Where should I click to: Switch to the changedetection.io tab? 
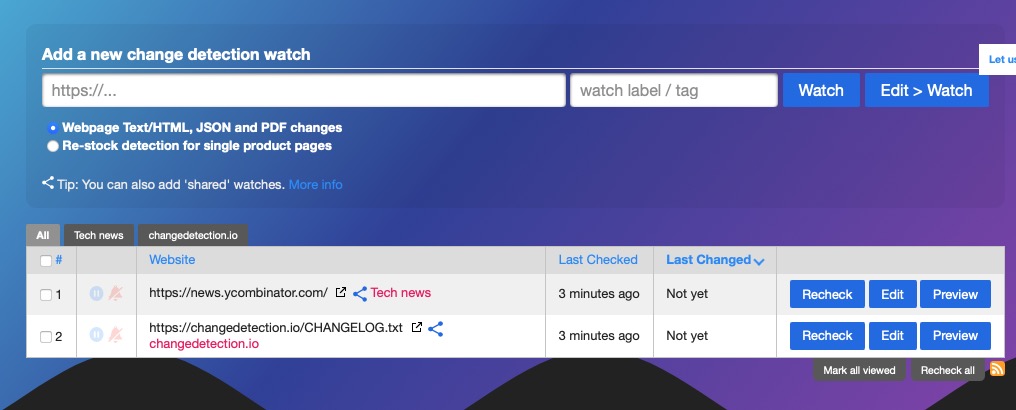[x=192, y=235]
